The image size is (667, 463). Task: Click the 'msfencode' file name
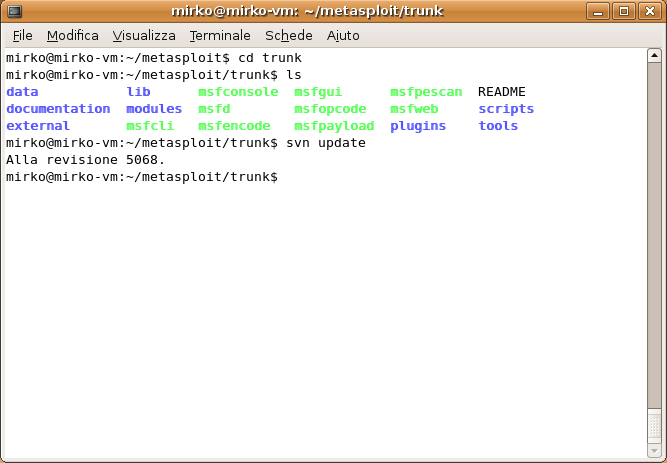(x=234, y=126)
